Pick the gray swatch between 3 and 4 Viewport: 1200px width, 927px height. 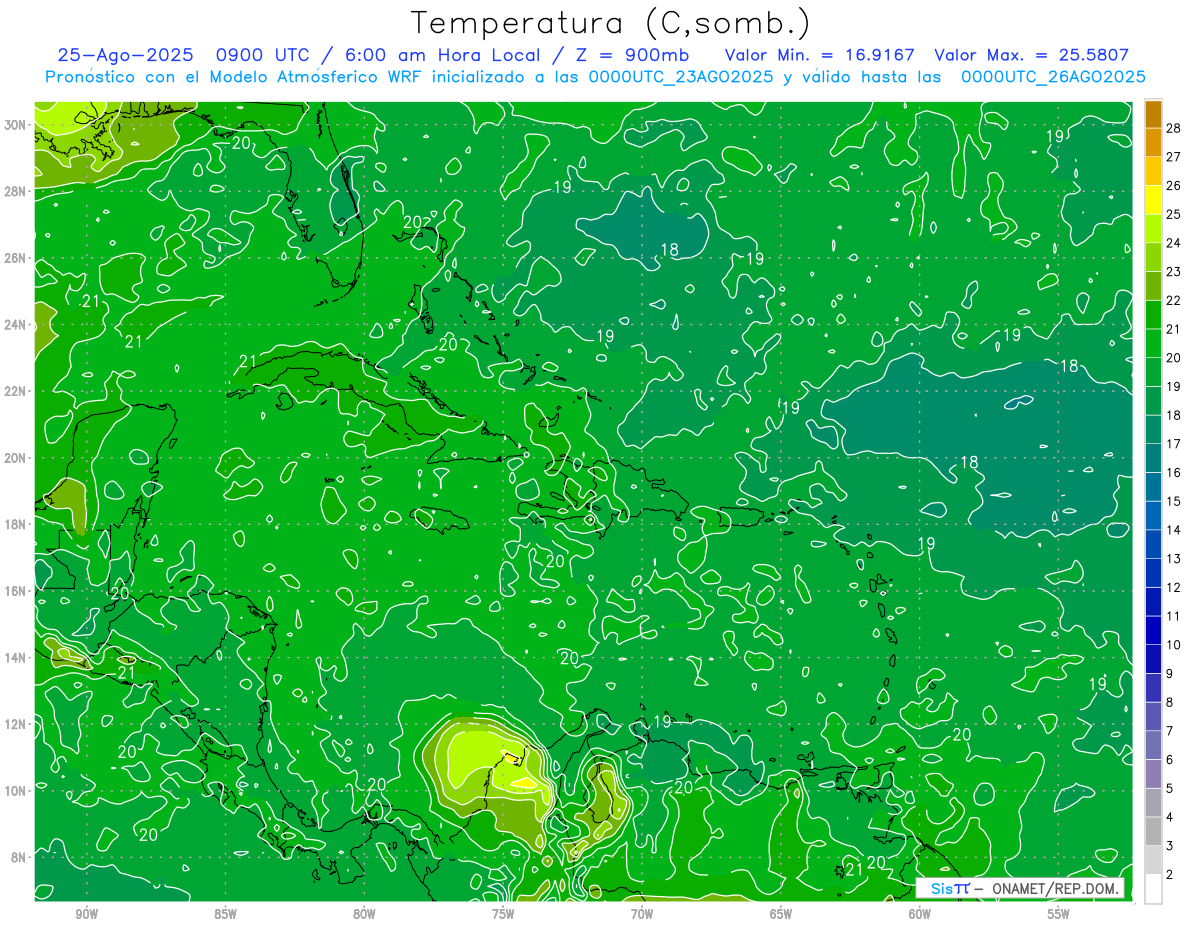(1153, 831)
